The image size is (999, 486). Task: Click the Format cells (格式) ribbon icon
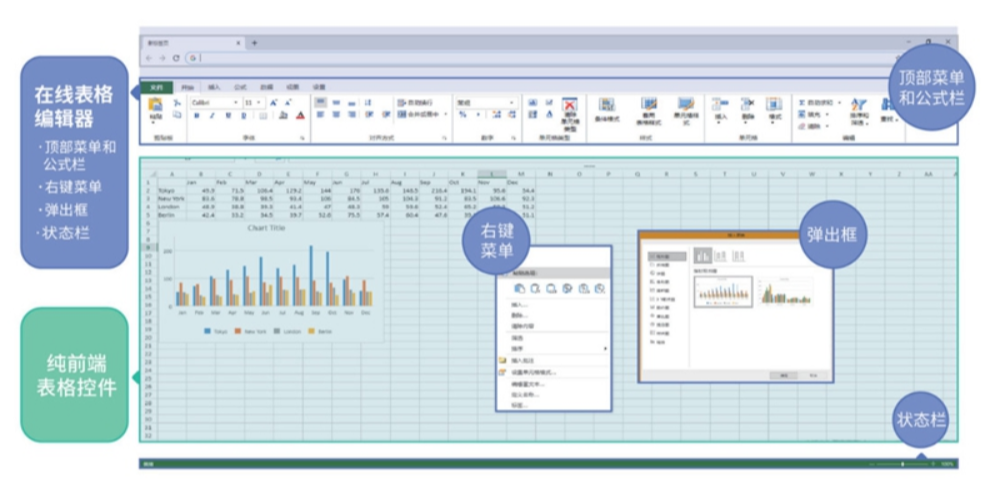tap(773, 110)
